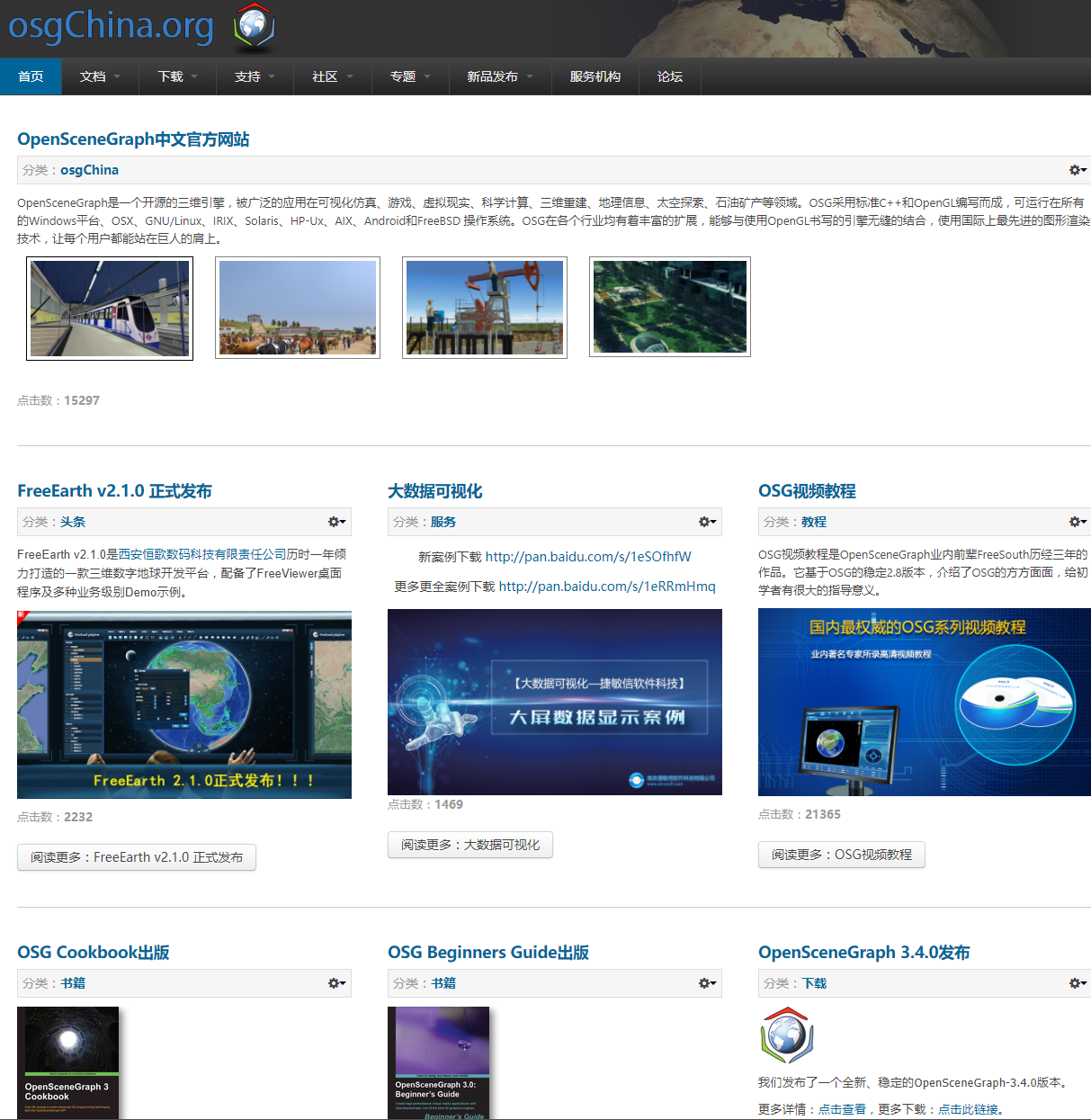Image resolution: width=1091 pixels, height=1120 pixels.
Task: Open 书籍 category under OSG Cookbook
Action: (73, 983)
